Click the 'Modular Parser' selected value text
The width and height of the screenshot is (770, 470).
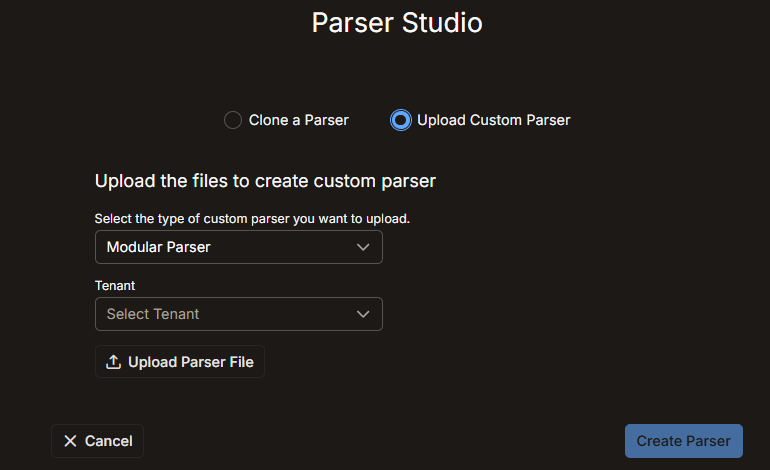159,247
